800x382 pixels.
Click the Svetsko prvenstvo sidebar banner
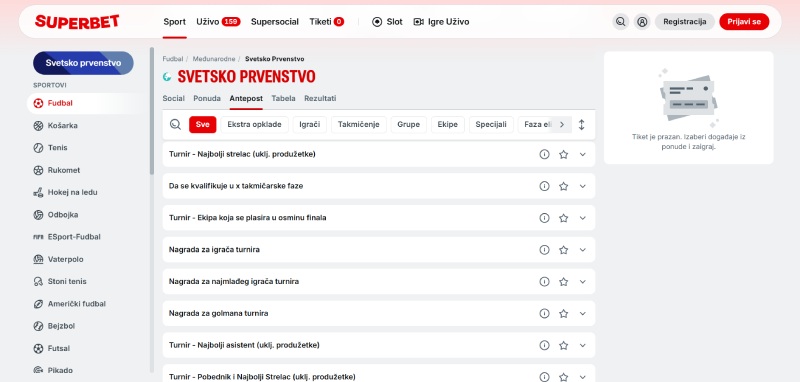[83, 63]
